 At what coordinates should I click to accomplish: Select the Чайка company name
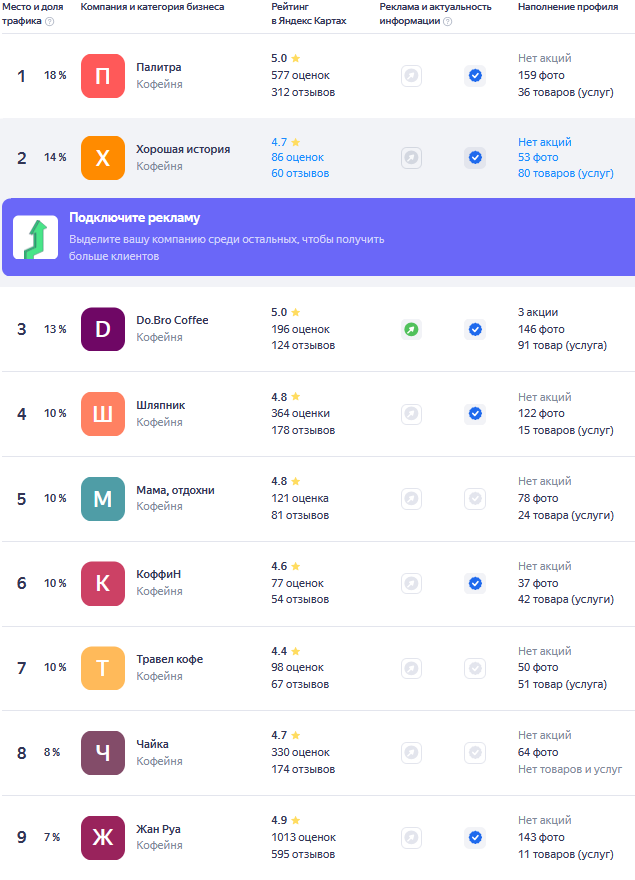point(153,744)
